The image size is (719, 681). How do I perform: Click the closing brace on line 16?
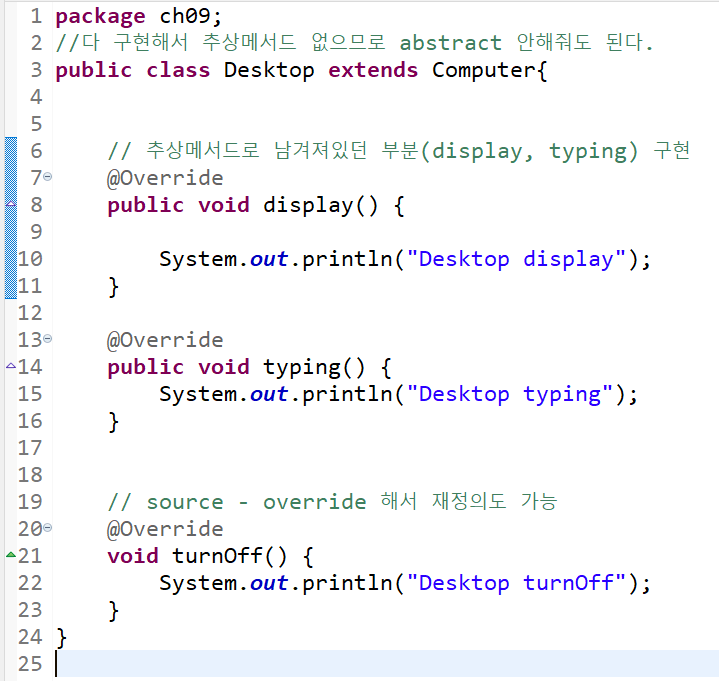coord(113,422)
